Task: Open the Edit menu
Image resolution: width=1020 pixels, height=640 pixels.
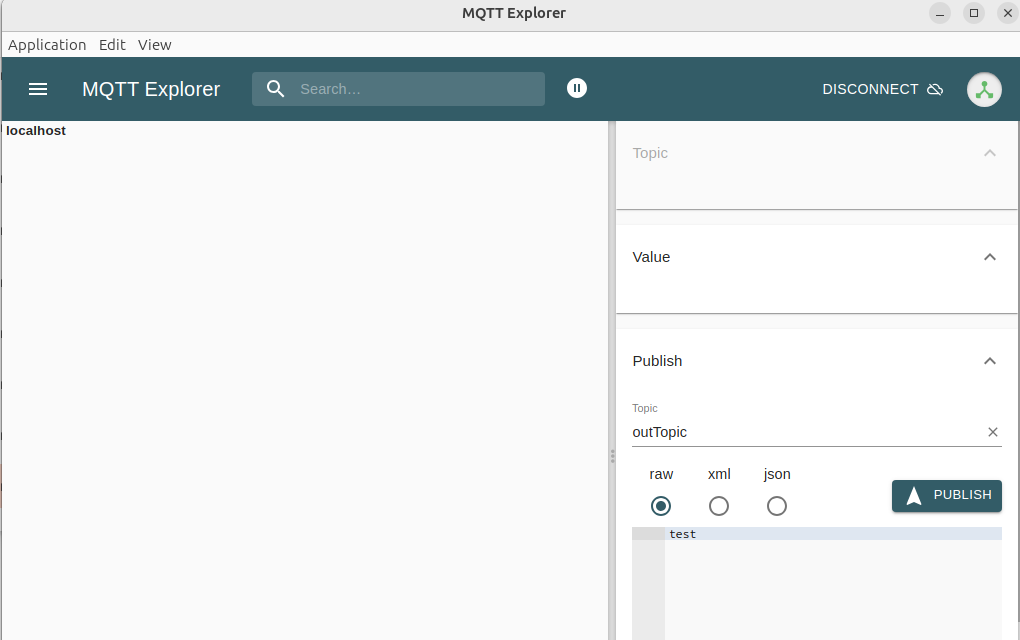Action: pos(112,45)
